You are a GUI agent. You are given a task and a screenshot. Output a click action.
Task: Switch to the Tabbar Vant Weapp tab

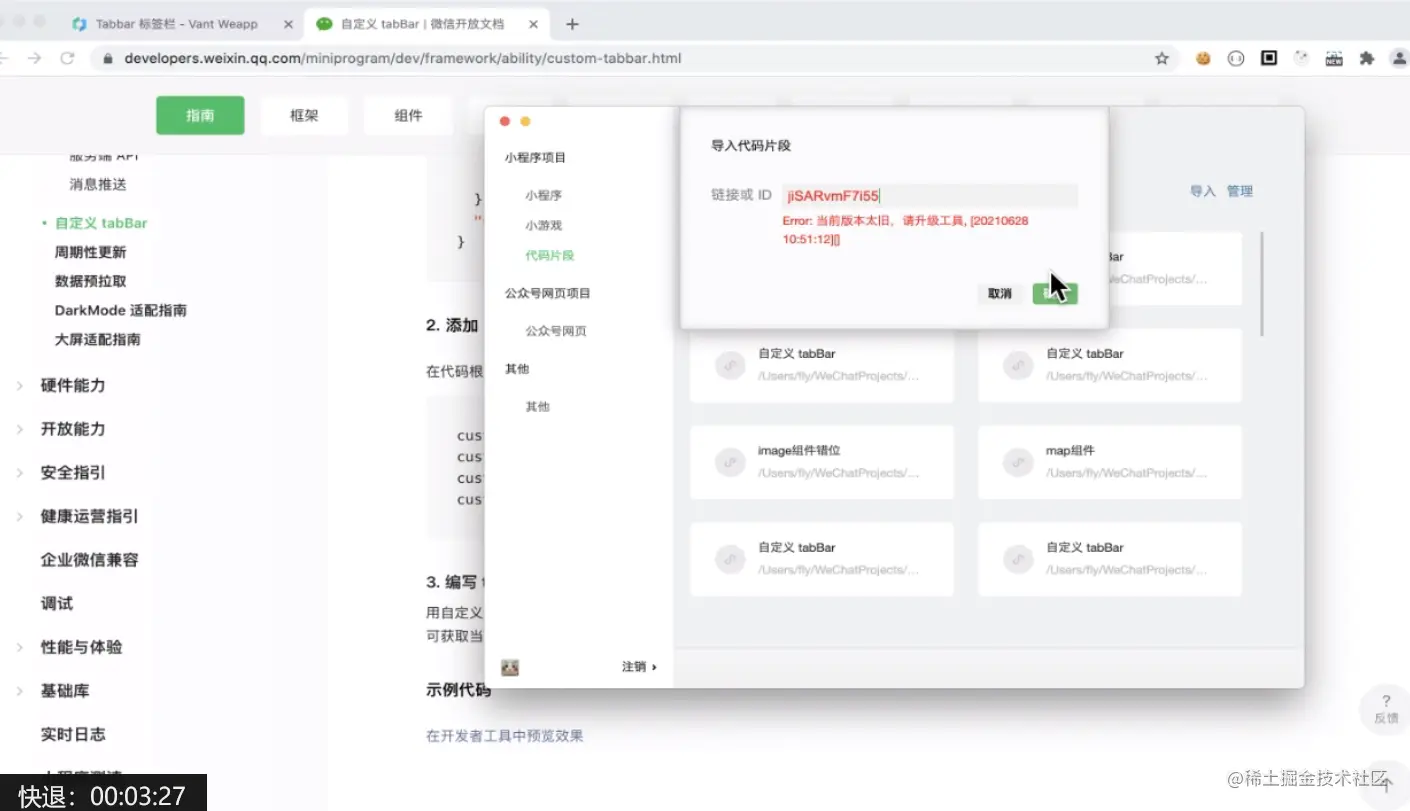176,24
